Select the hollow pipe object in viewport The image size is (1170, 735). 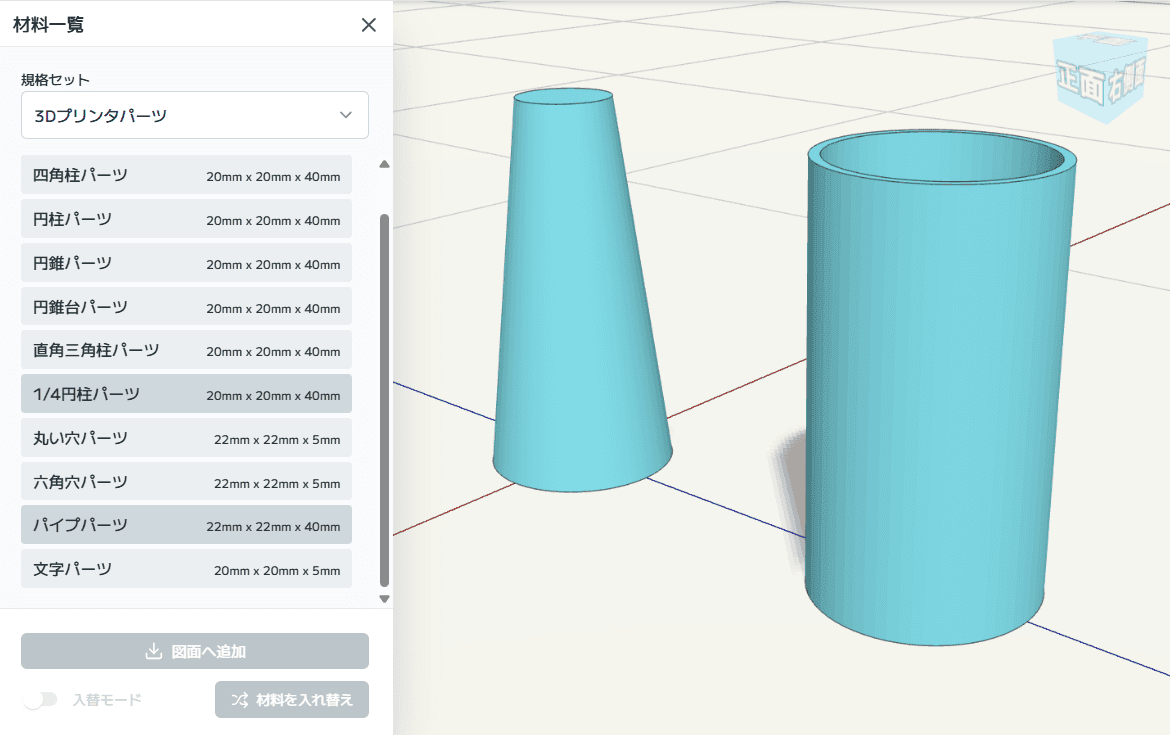click(938, 400)
